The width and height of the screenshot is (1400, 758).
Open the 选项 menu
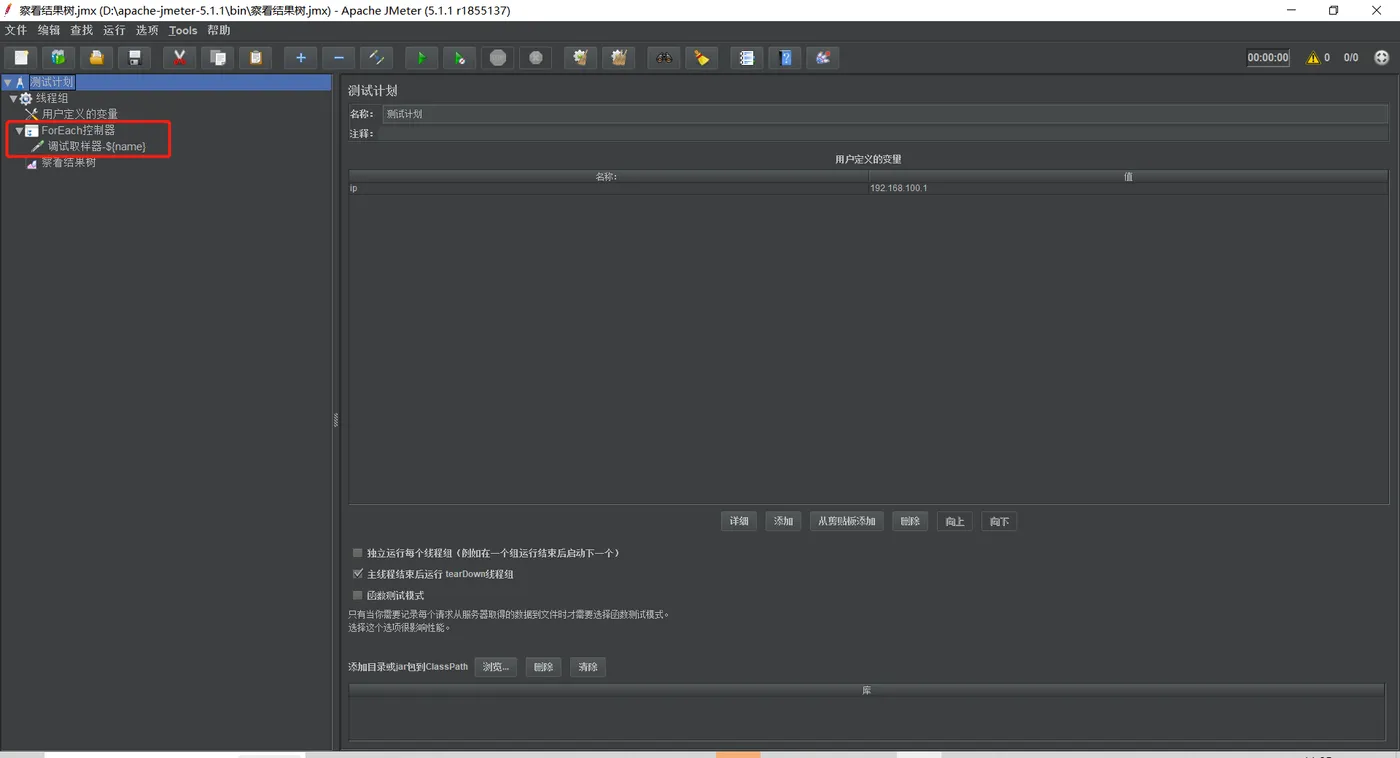[x=147, y=30]
